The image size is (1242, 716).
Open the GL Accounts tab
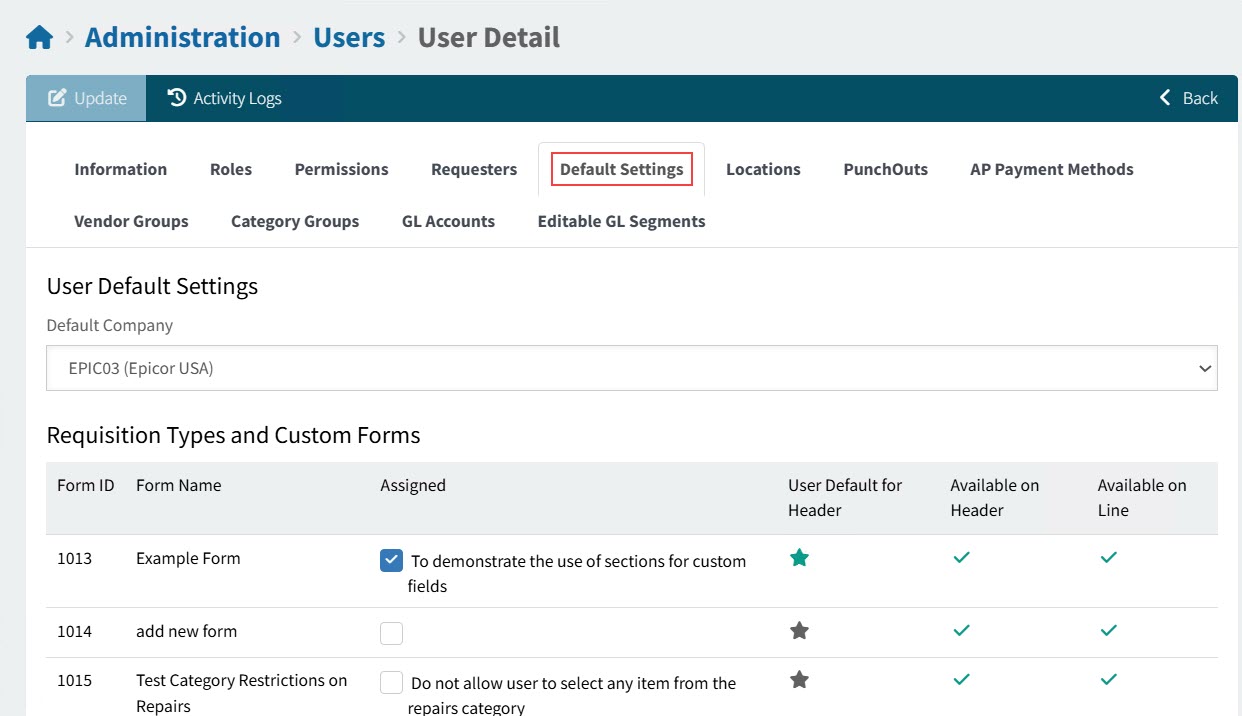click(x=448, y=221)
